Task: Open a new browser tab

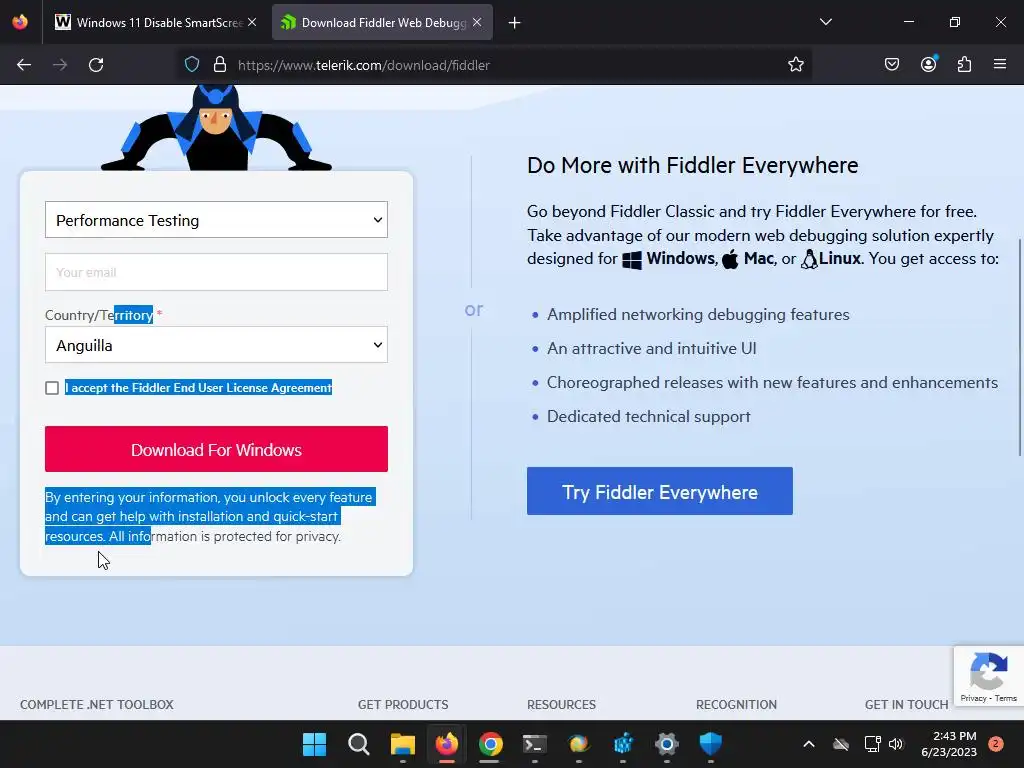Action: pos(515,23)
